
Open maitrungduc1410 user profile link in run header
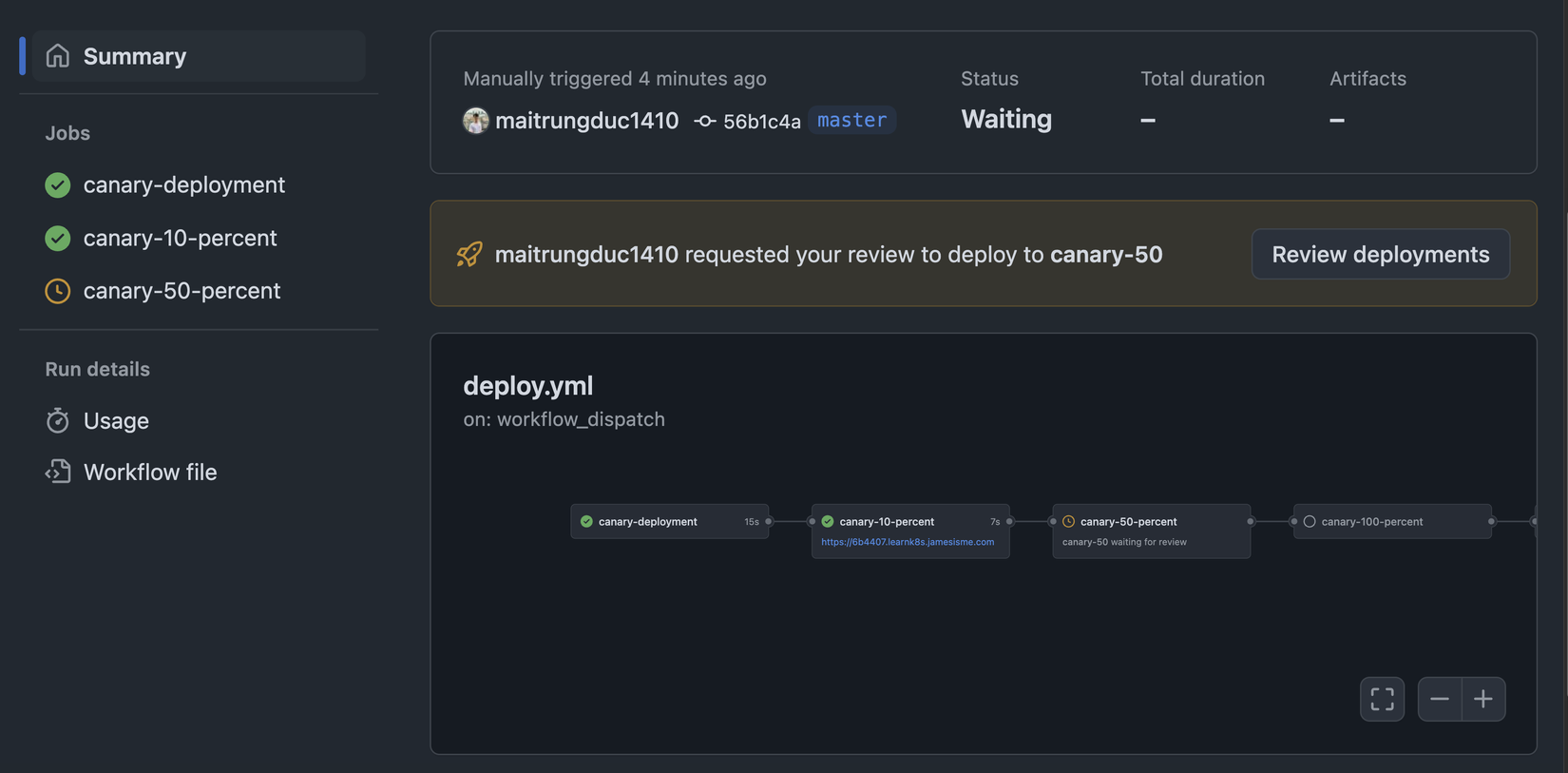click(x=586, y=121)
